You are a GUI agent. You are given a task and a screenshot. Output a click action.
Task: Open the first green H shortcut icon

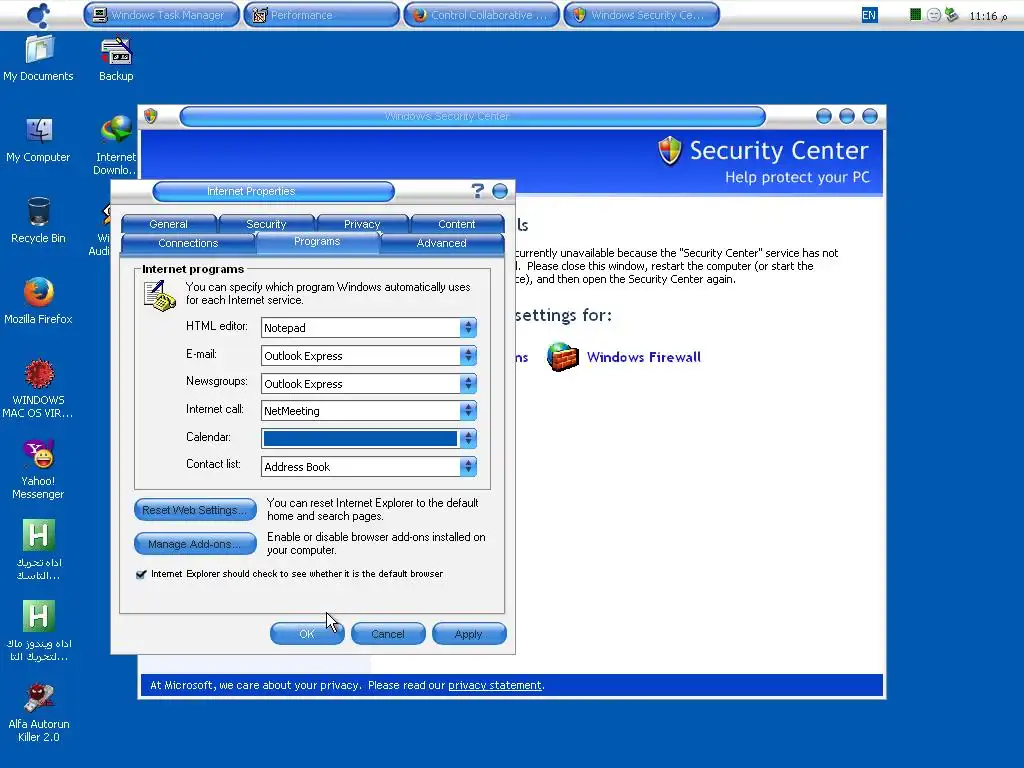point(39,535)
